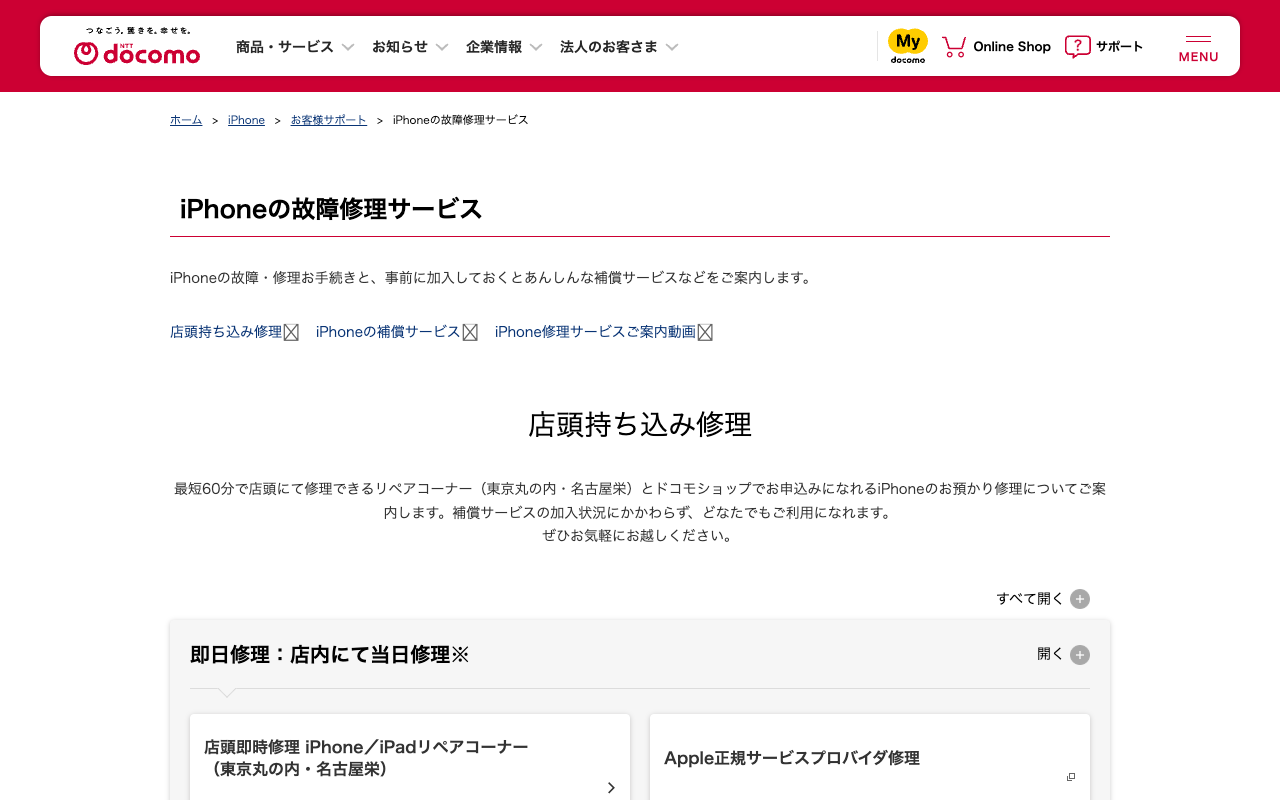Click the plus icon beside すべて開く

coord(1080,599)
